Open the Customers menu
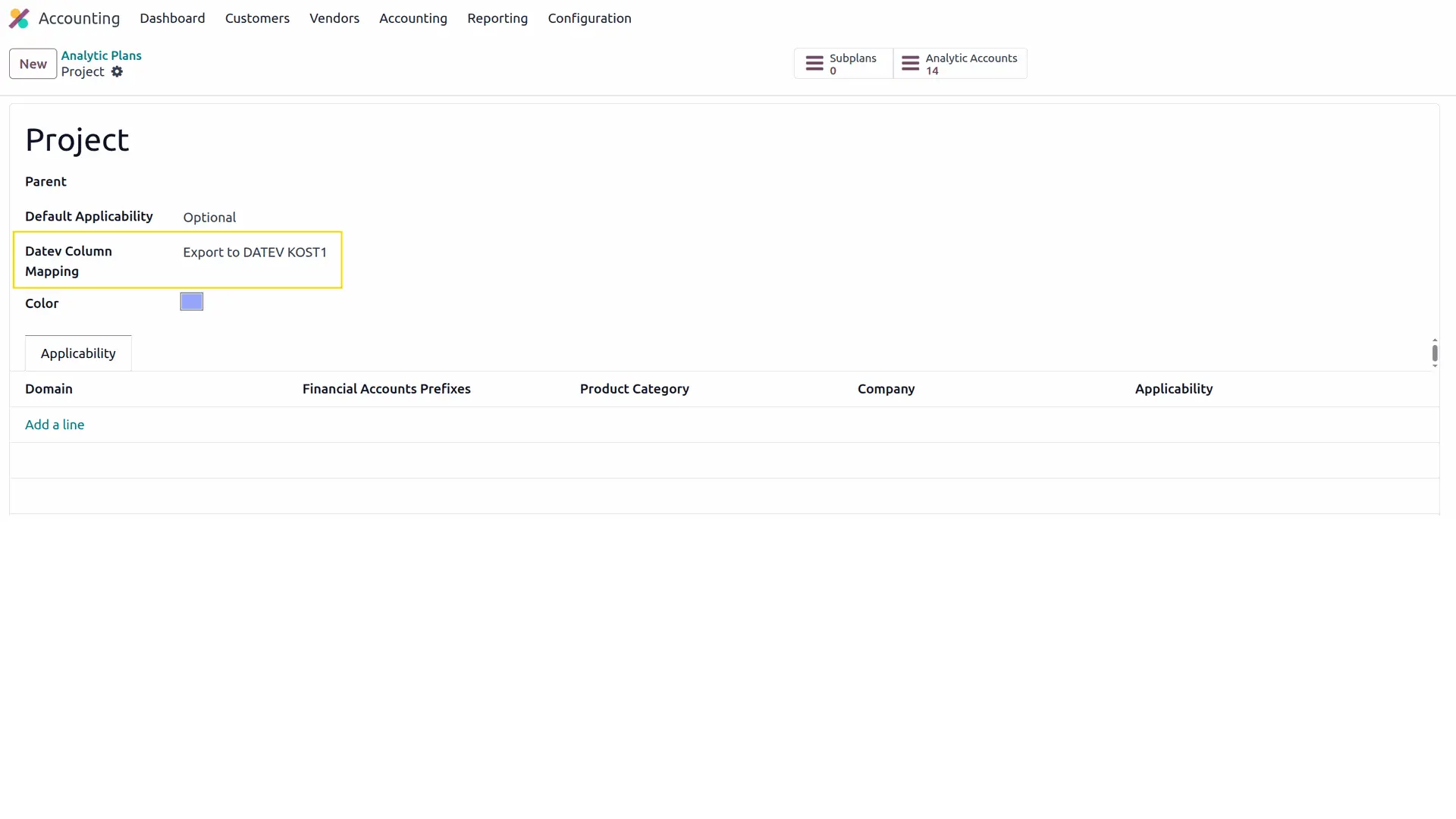The image size is (1456, 819). click(257, 18)
